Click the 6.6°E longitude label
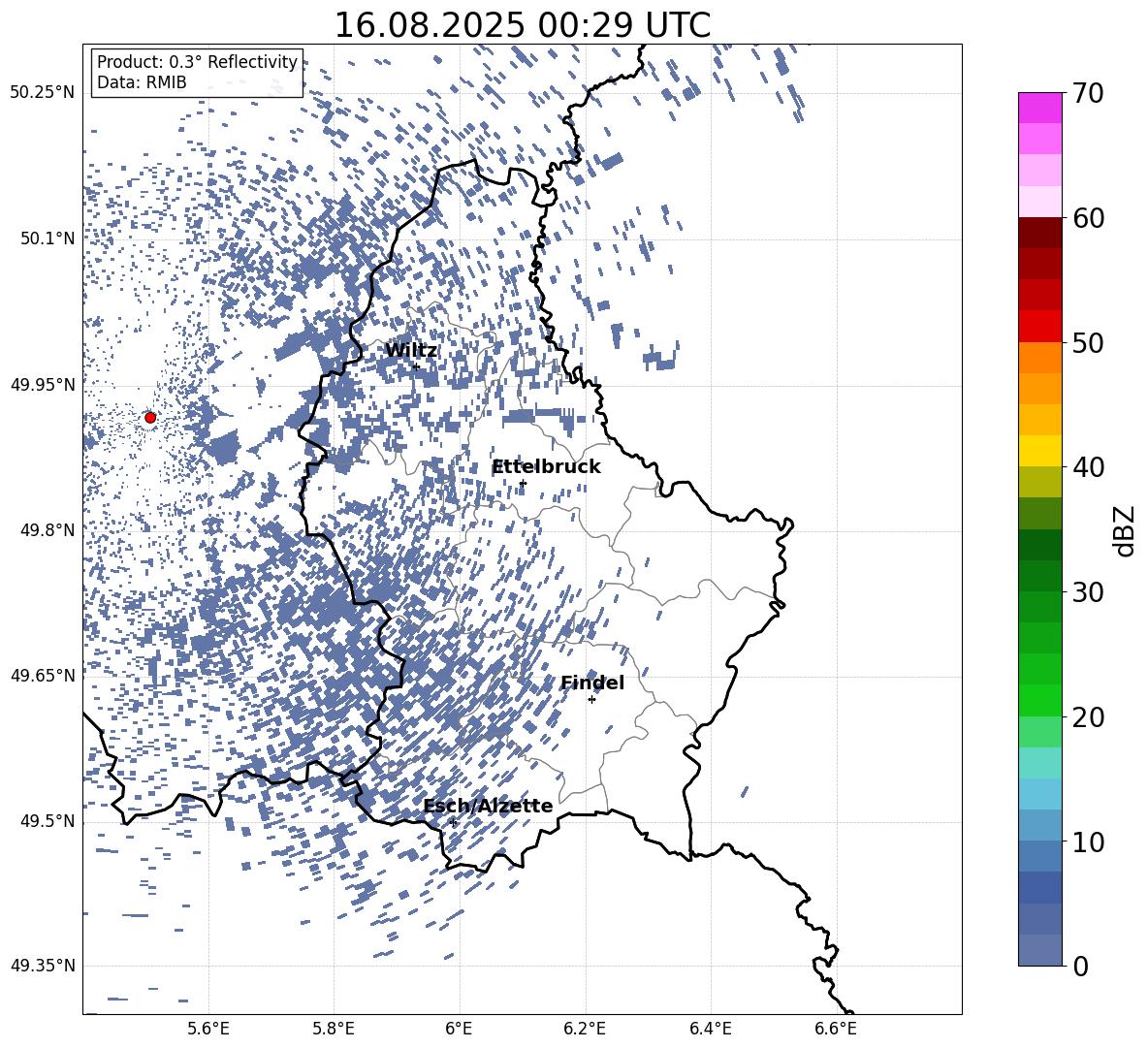 pyautogui.click(x=836, y=1029)
